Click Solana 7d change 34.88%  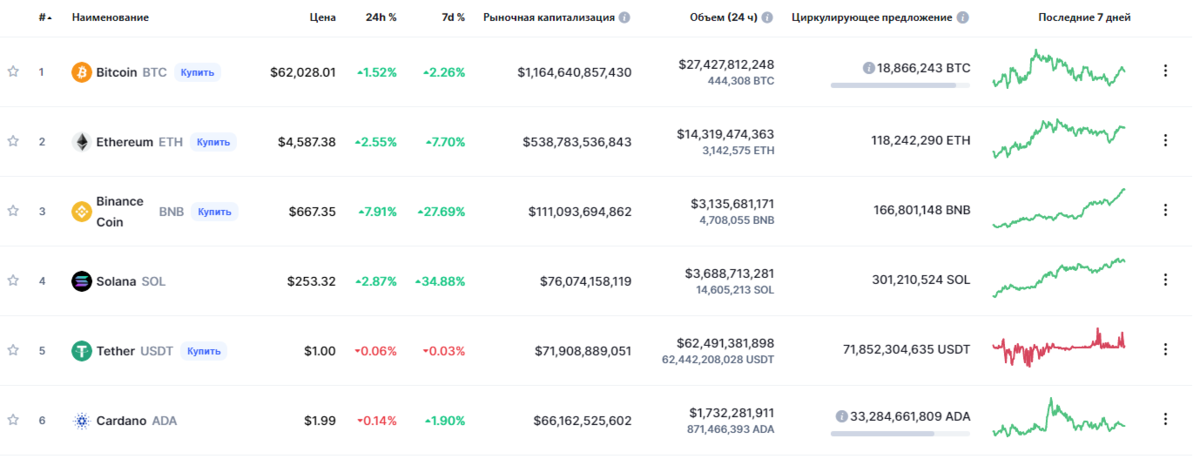click(440, 281)
